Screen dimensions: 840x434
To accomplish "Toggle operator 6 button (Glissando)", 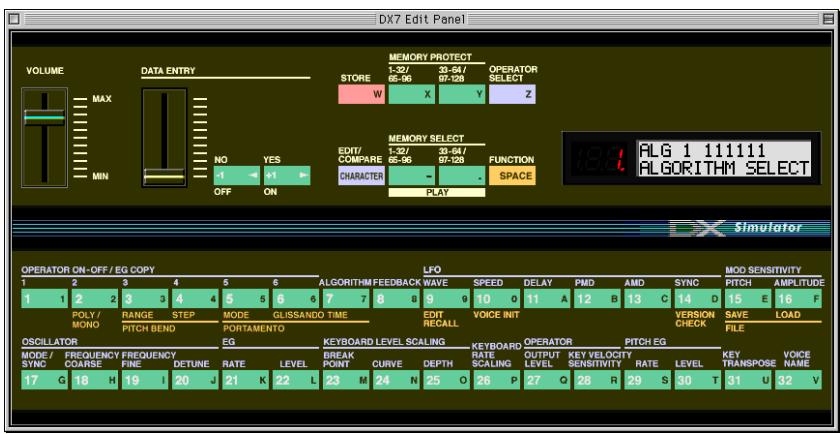I will point(296,299).
